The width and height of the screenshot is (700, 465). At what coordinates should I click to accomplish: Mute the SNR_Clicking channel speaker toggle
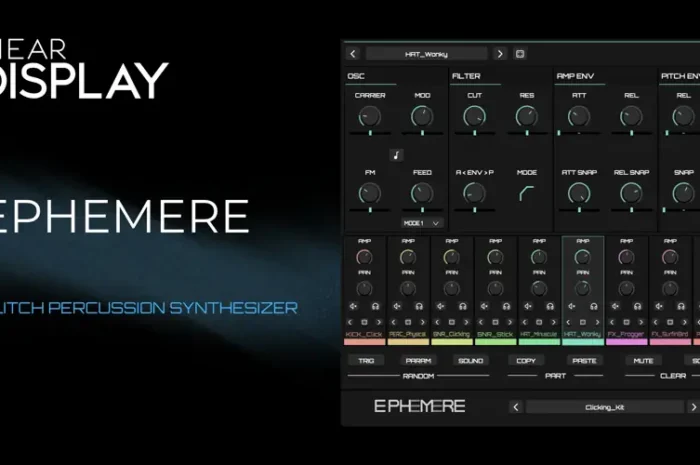441,306
